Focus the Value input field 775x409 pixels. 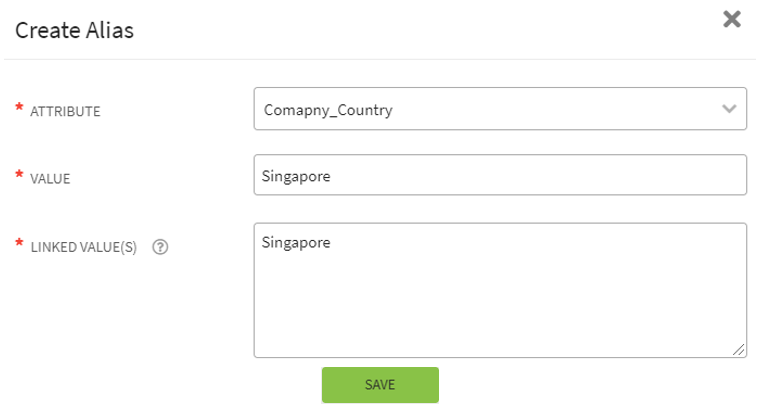tap(500, 175)
